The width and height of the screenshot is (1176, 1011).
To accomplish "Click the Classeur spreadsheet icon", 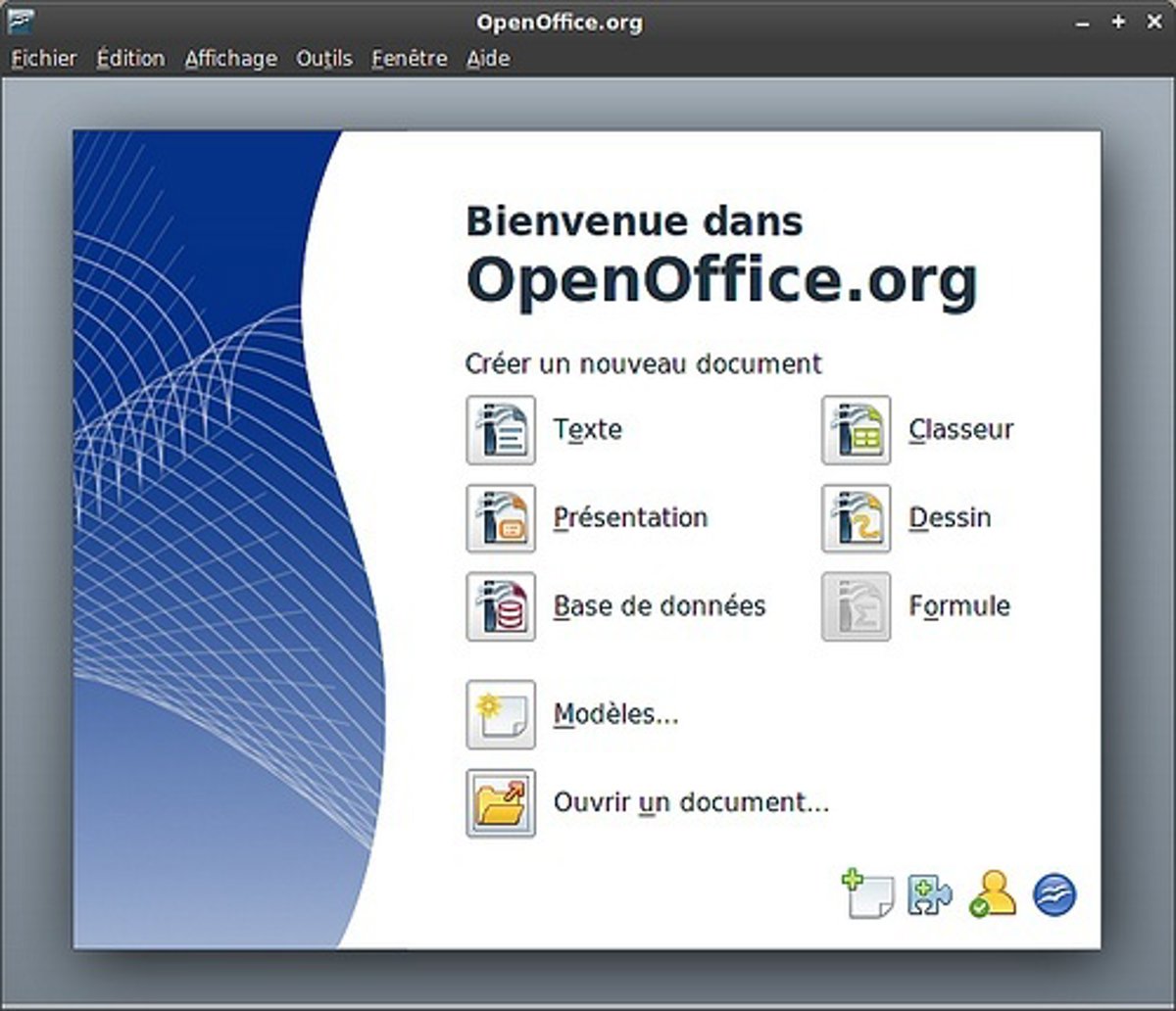I will tap(857, 430).
